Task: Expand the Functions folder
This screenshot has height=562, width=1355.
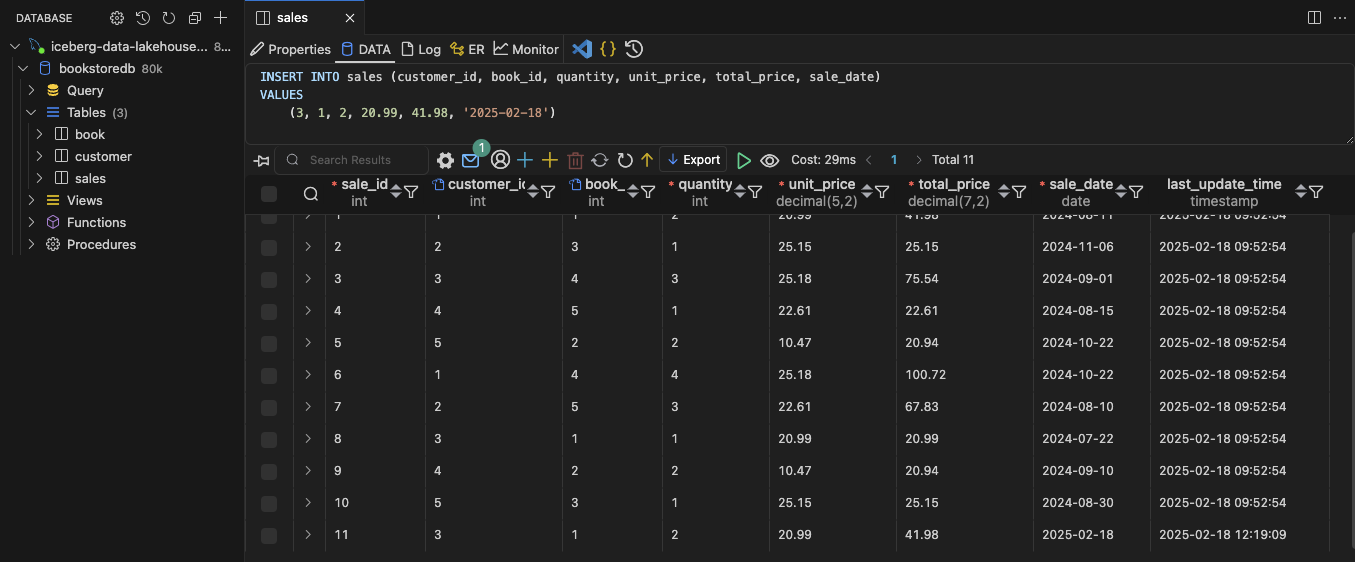Action: (31, 222)
